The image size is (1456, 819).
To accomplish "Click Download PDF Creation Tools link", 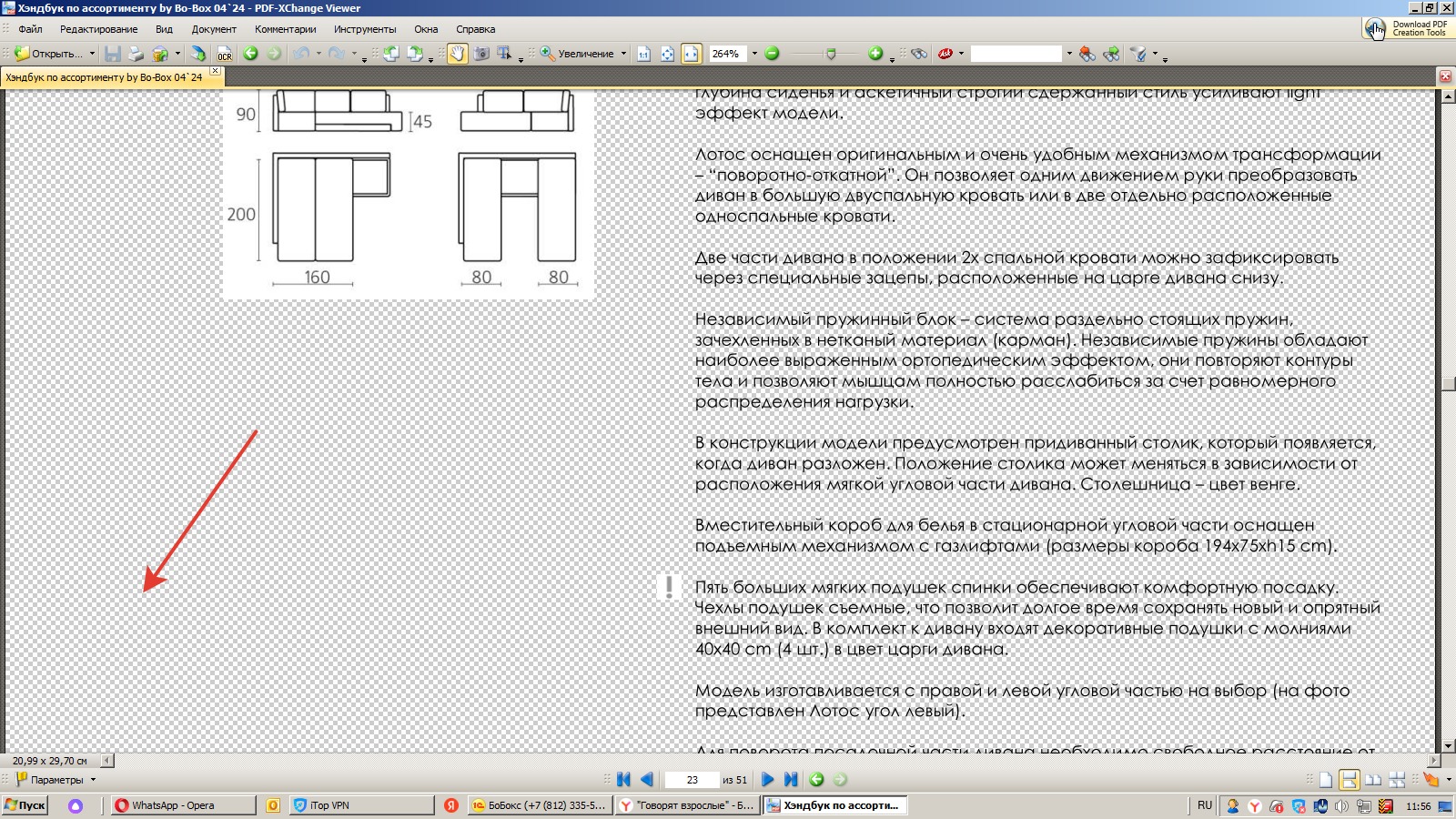I will (1408, 29).
